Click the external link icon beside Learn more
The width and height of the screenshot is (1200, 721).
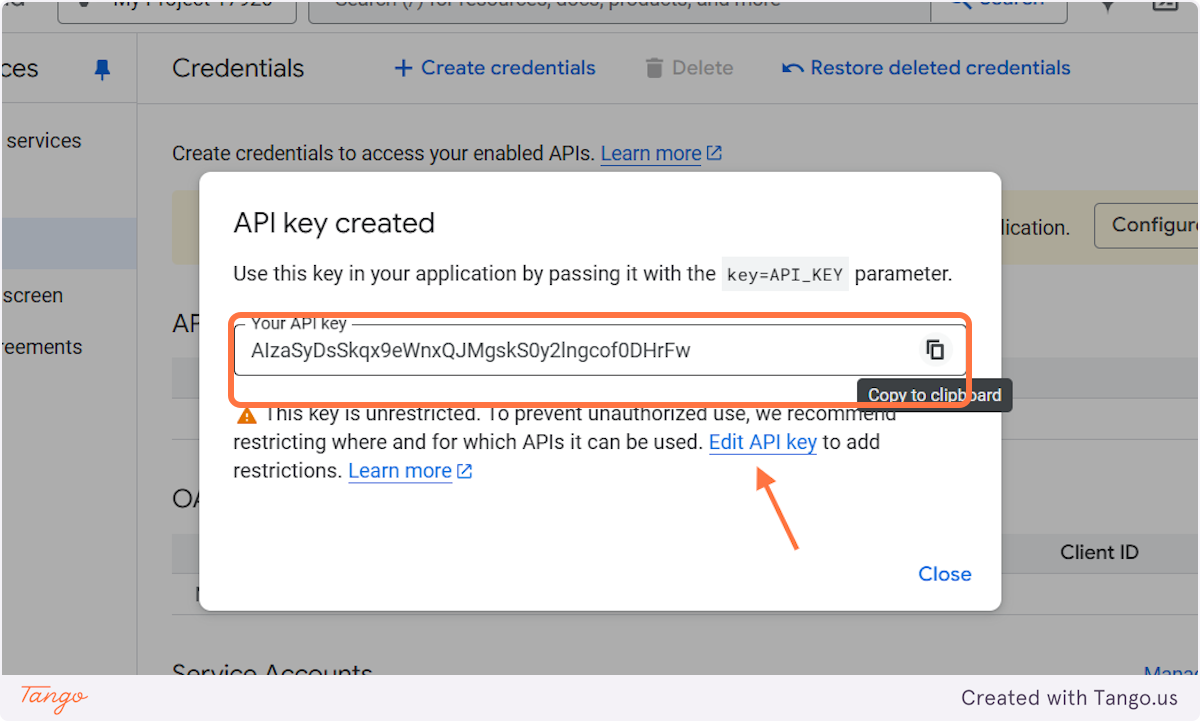[x=712, y=152]
